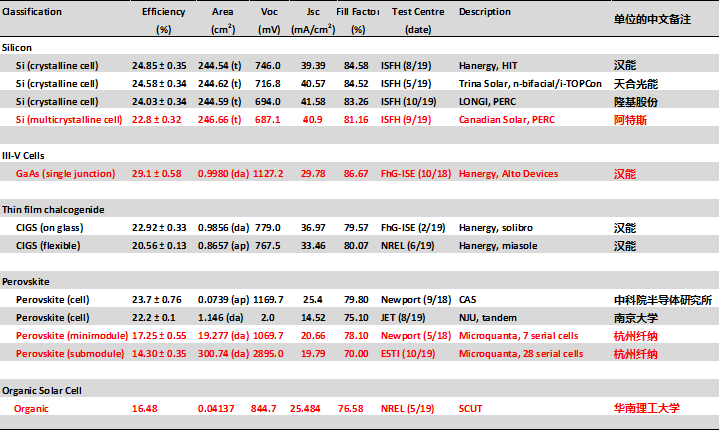
Task: Click efficiency 29.1 ± 0.58
Action: click(157, 174)
